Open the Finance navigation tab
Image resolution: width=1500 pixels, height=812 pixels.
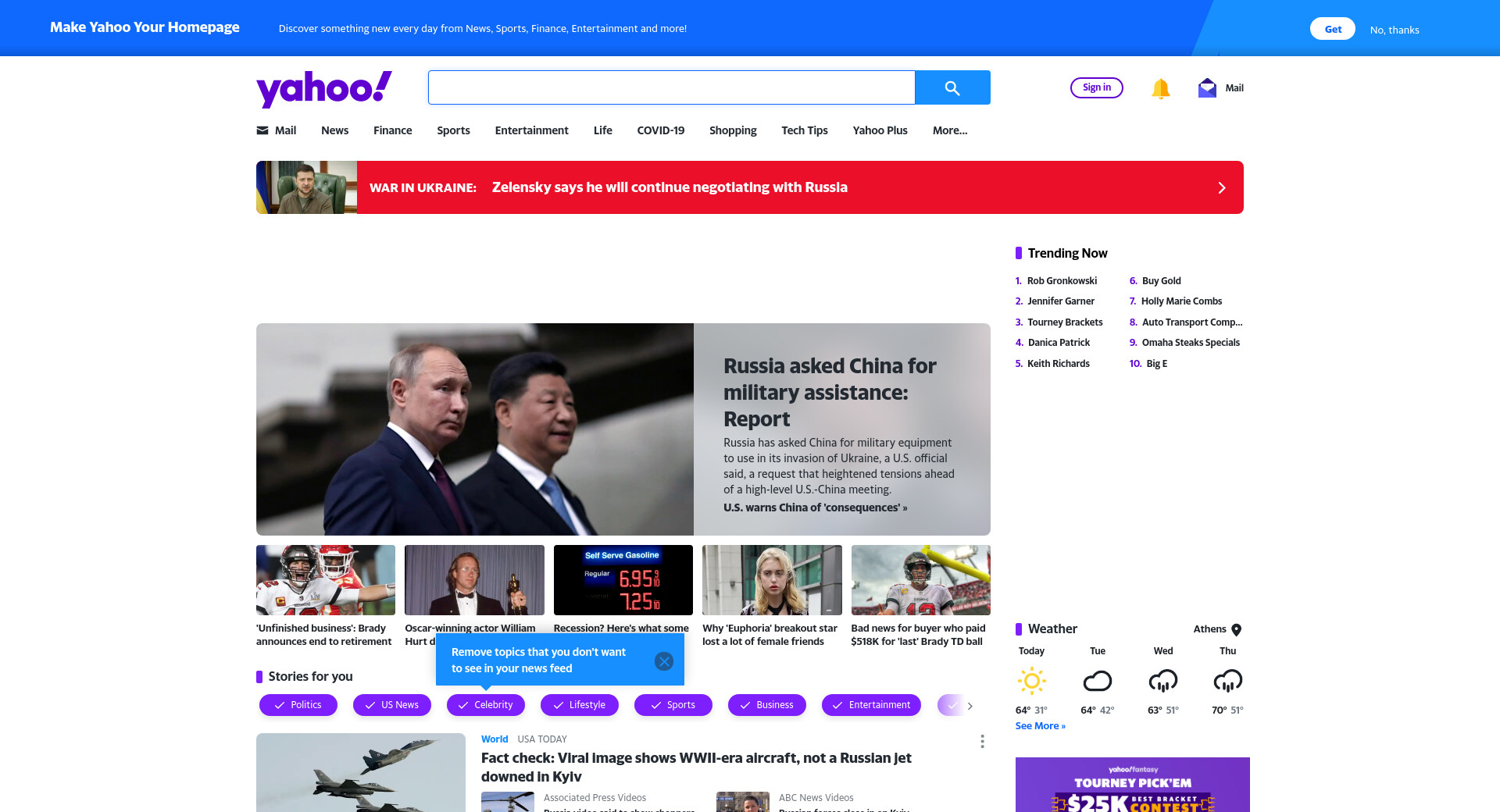click(x=393, y=130)
